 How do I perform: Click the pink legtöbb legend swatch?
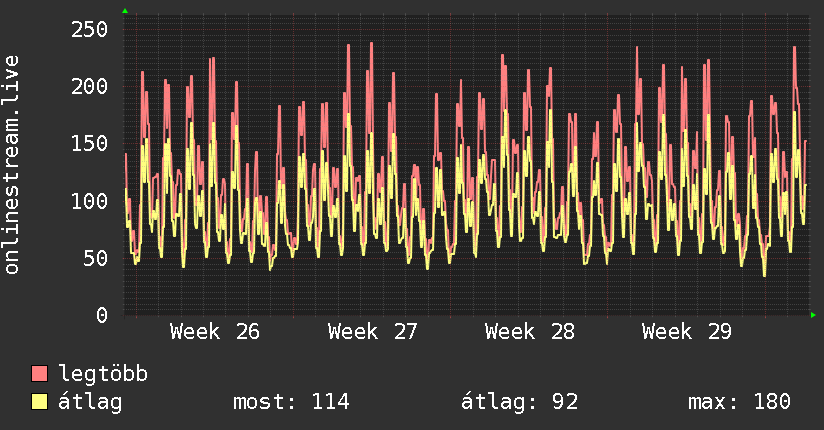[39, 373]
